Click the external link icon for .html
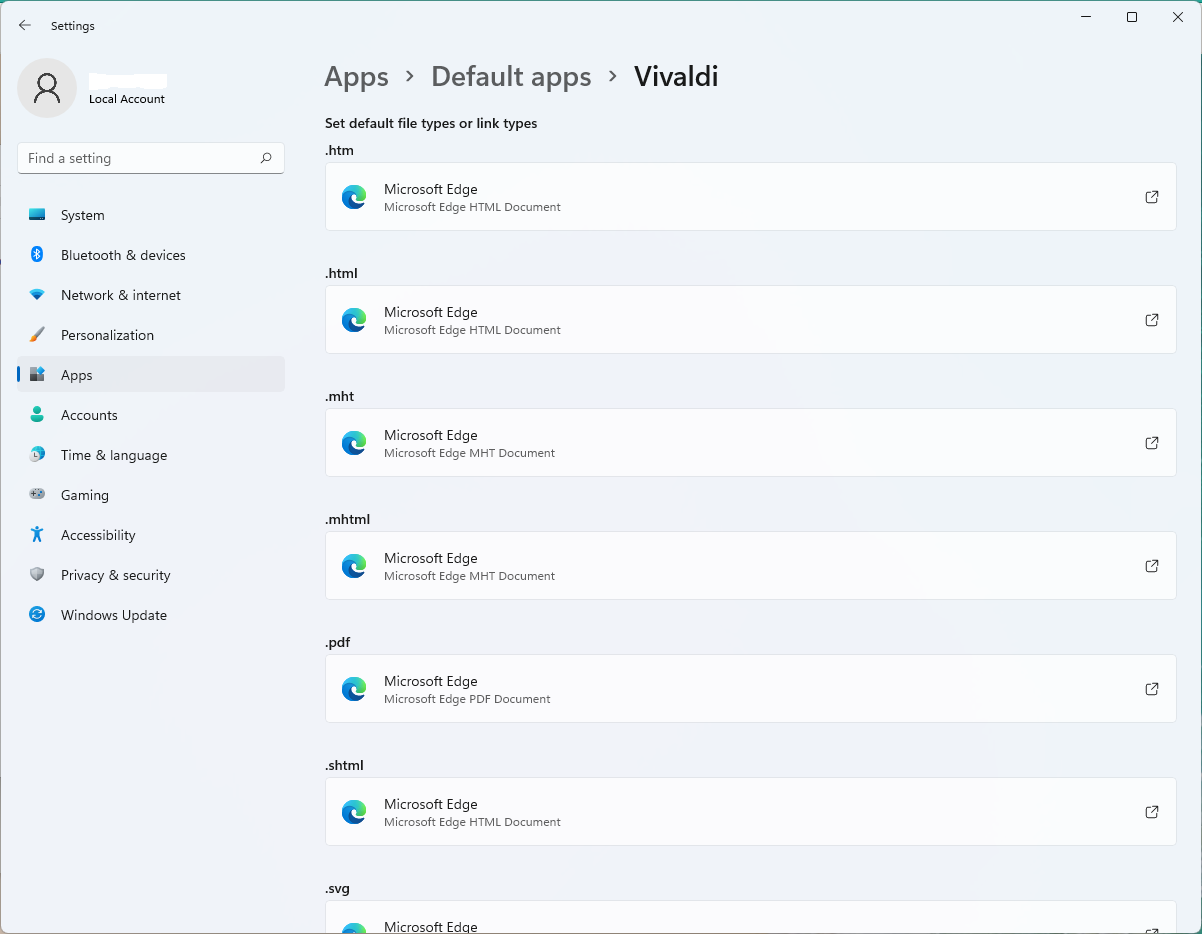This screenshot has width=1202, height=934. [1152, 320]
